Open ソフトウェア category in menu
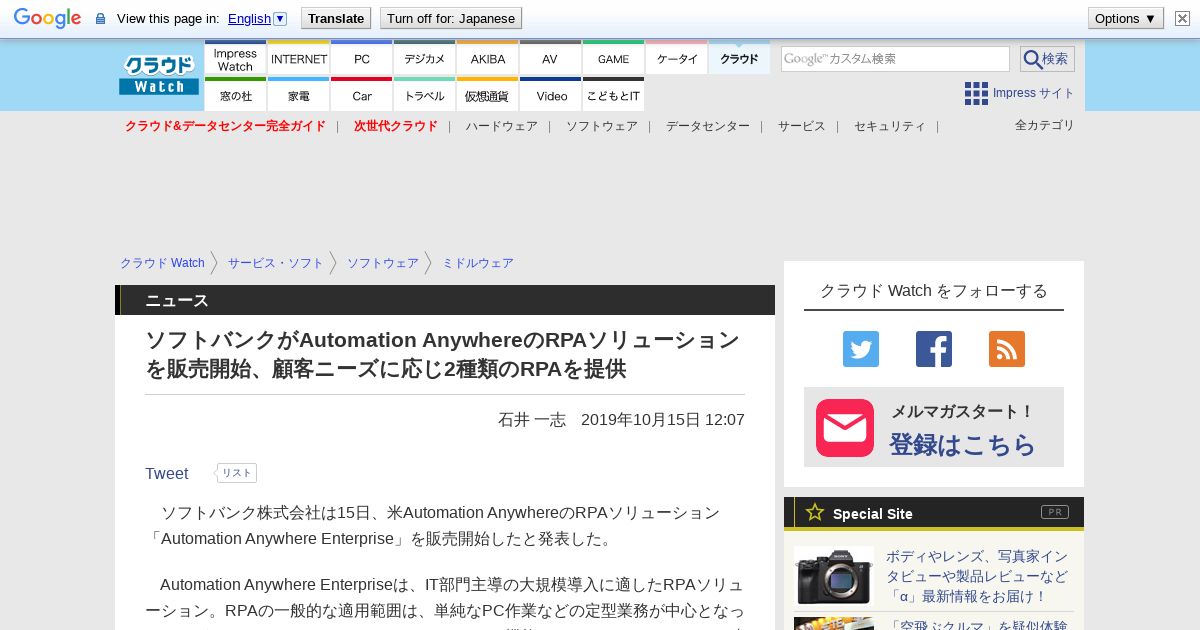 point(602,126)
